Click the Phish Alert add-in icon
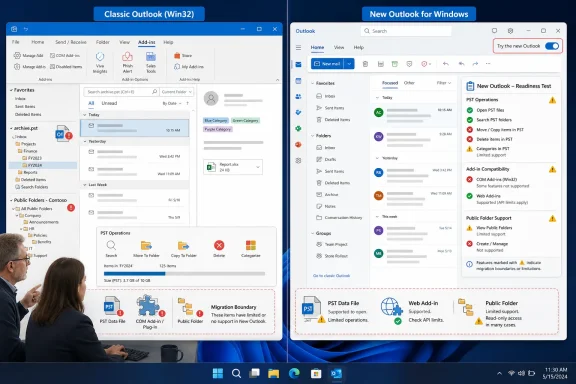The image size is (576, 384). [x=127, y=62]
